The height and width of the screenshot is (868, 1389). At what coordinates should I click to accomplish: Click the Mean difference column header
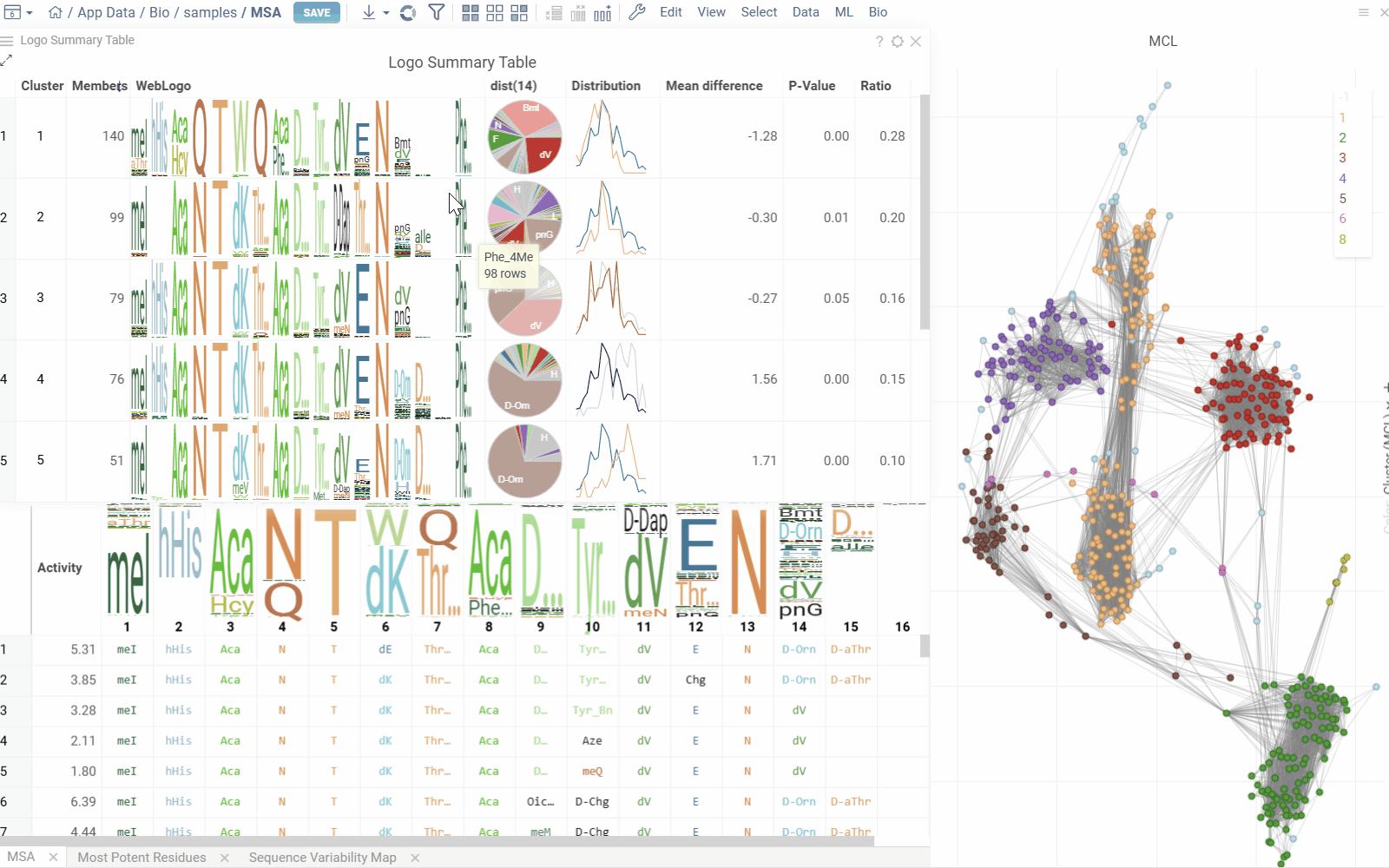[x=714, y=86]
